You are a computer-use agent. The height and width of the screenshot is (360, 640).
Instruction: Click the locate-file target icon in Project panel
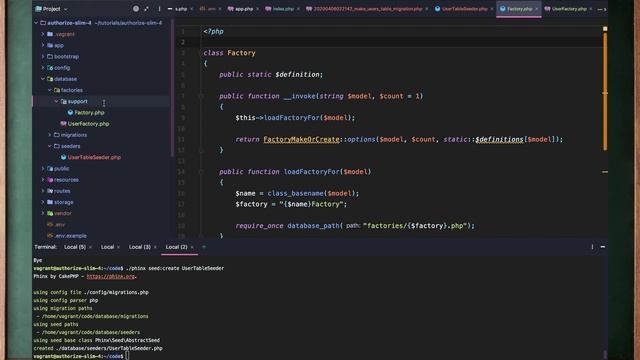[136, 9]
